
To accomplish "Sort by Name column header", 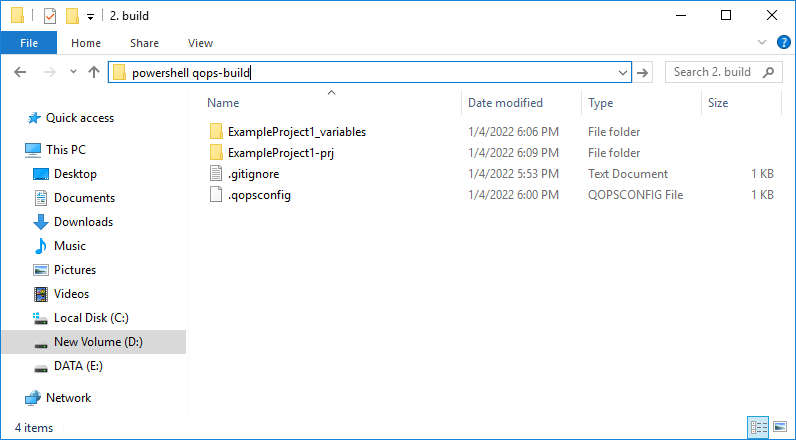I will tap(223, 103).
